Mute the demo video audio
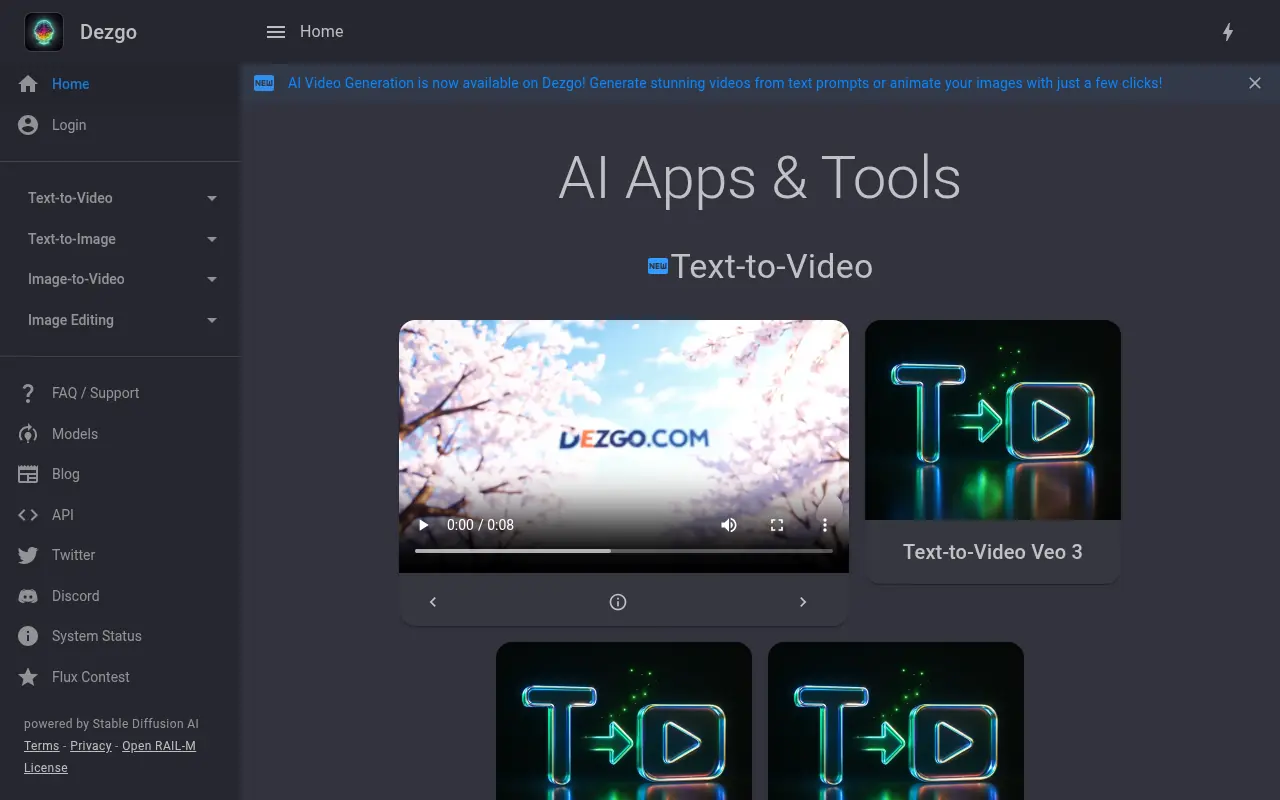 729,524
